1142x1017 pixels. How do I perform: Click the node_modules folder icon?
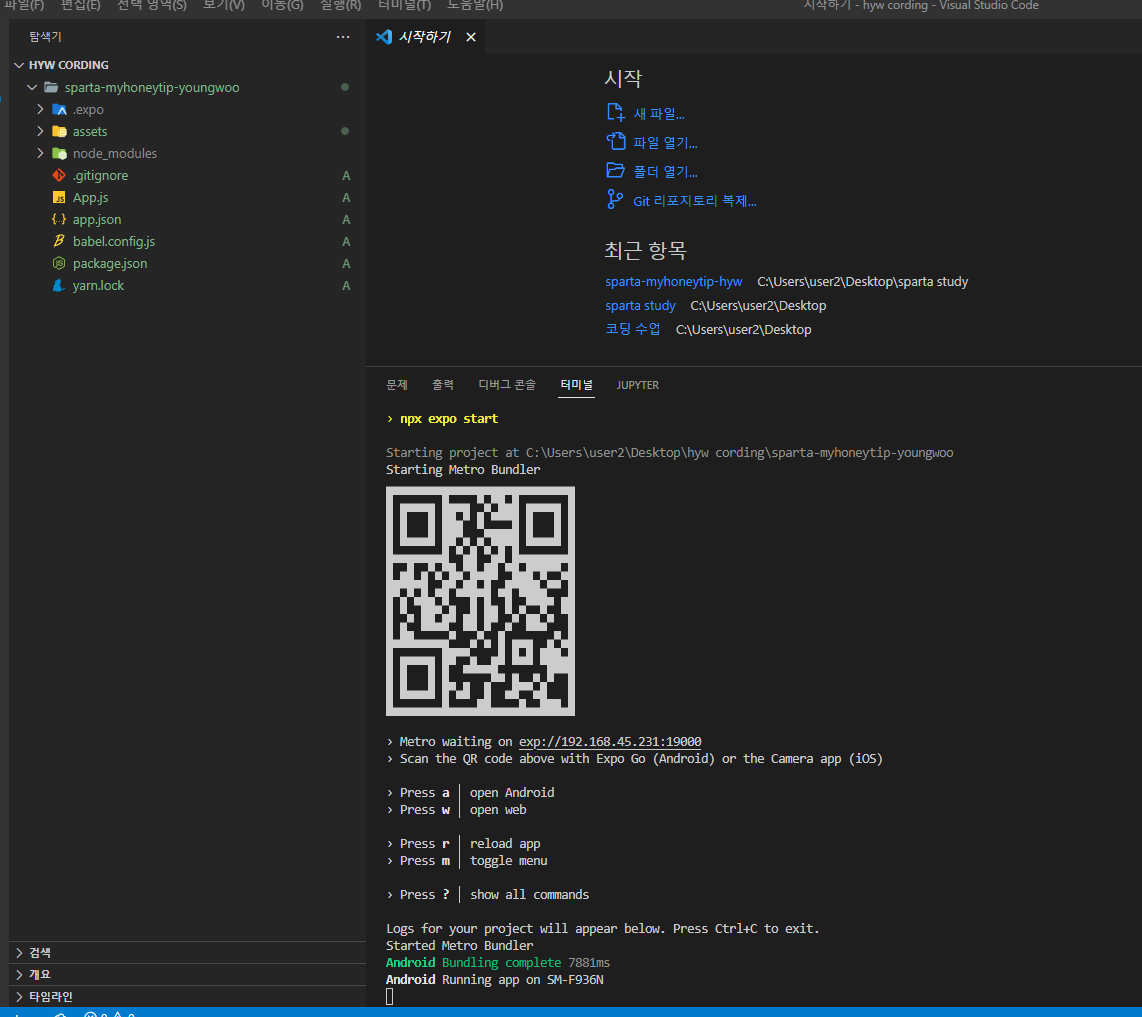click(x=60, y=153)
